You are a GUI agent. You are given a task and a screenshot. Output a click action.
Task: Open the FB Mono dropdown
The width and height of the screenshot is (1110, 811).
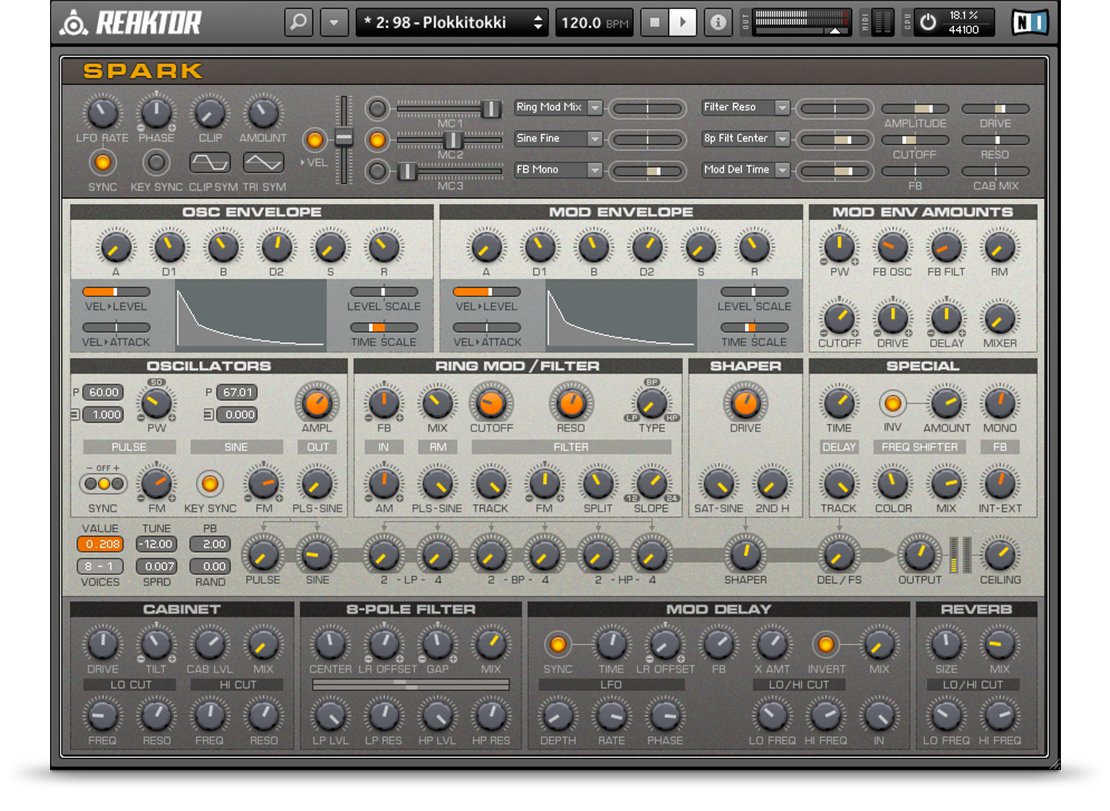pyautogui.click(x=559, y=170)
